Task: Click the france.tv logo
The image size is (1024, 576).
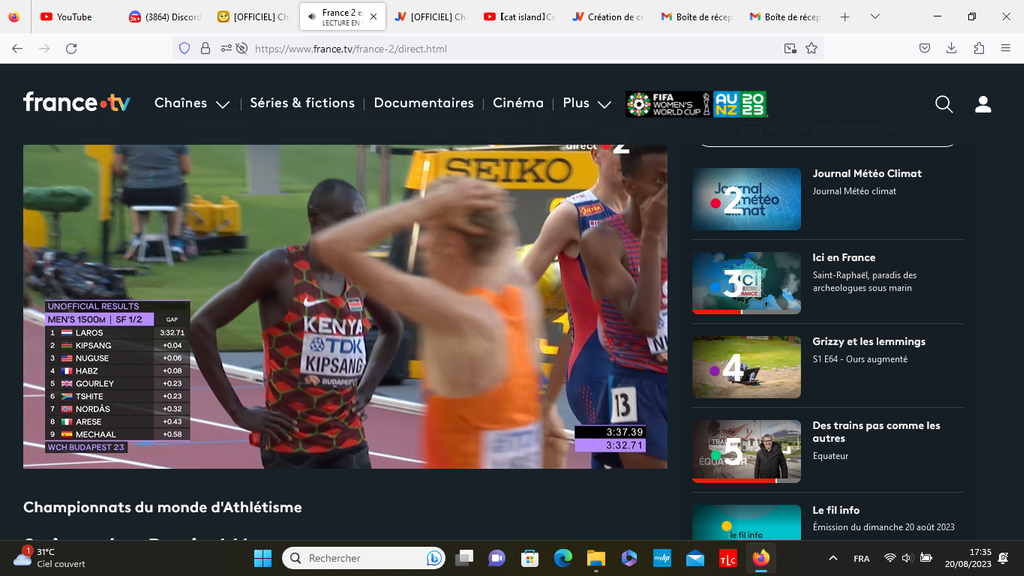Action: pos(76,103)
